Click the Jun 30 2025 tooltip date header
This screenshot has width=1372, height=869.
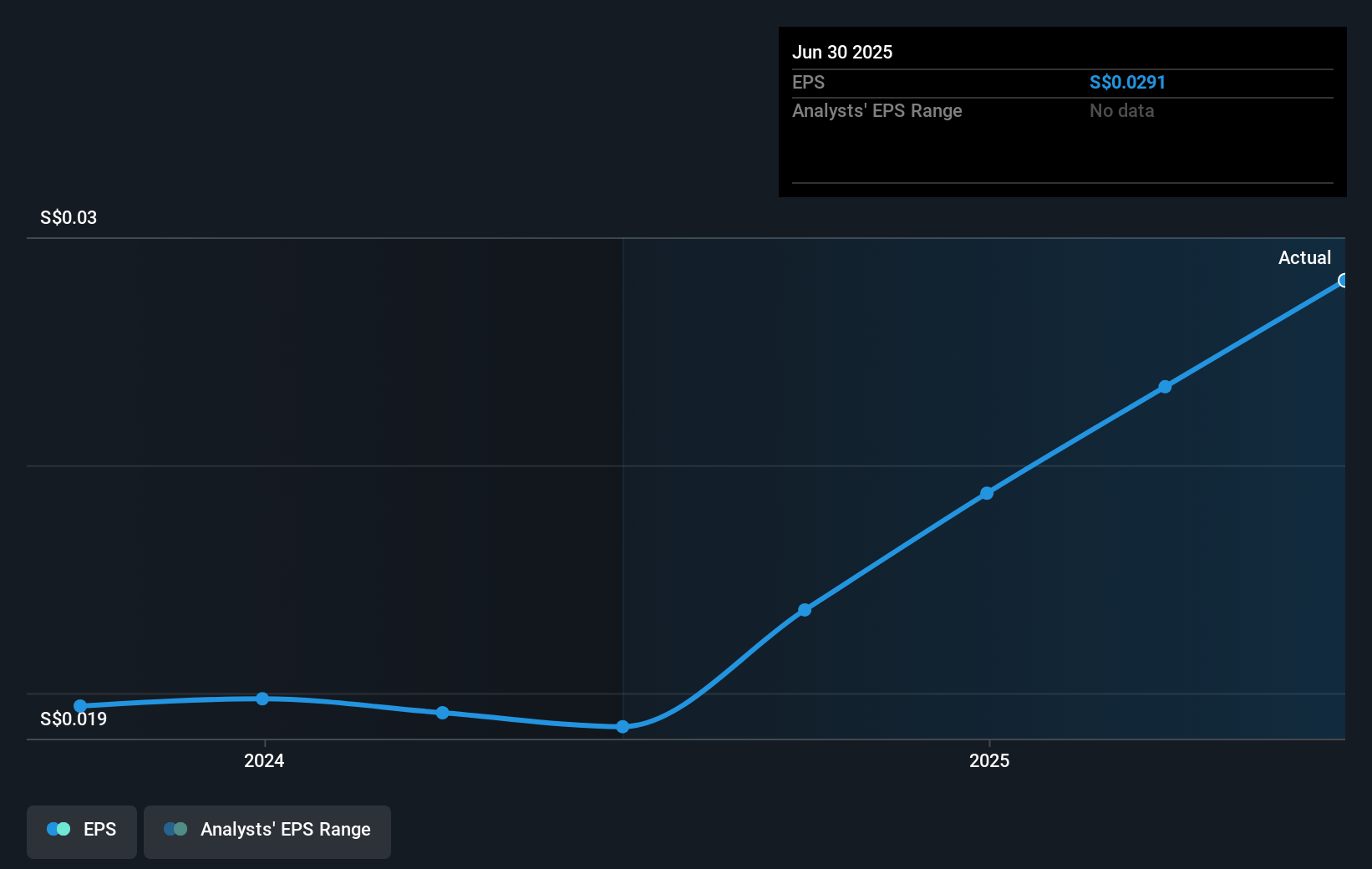[x=842, y=53]
